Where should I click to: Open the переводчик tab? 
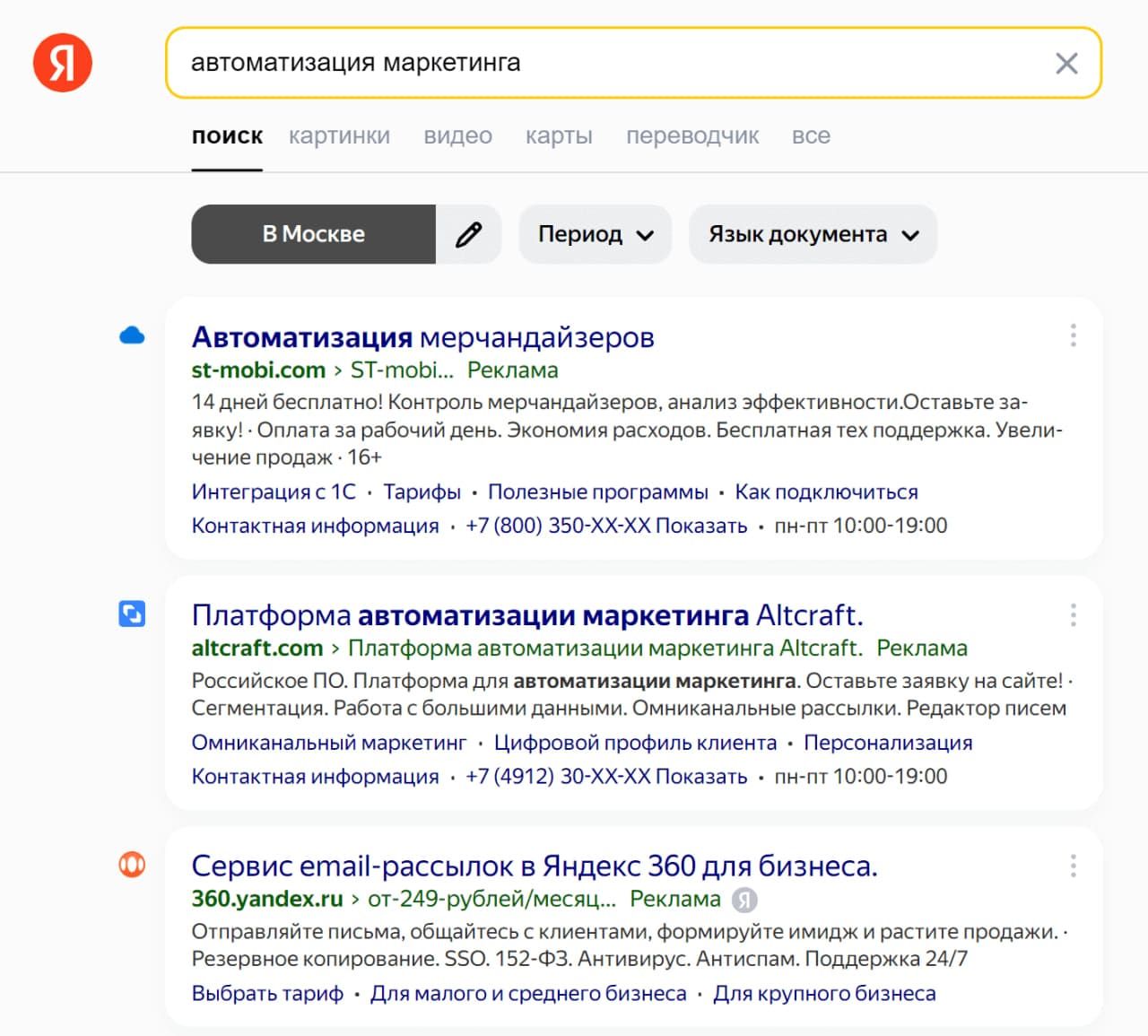[x=692, y=136]
